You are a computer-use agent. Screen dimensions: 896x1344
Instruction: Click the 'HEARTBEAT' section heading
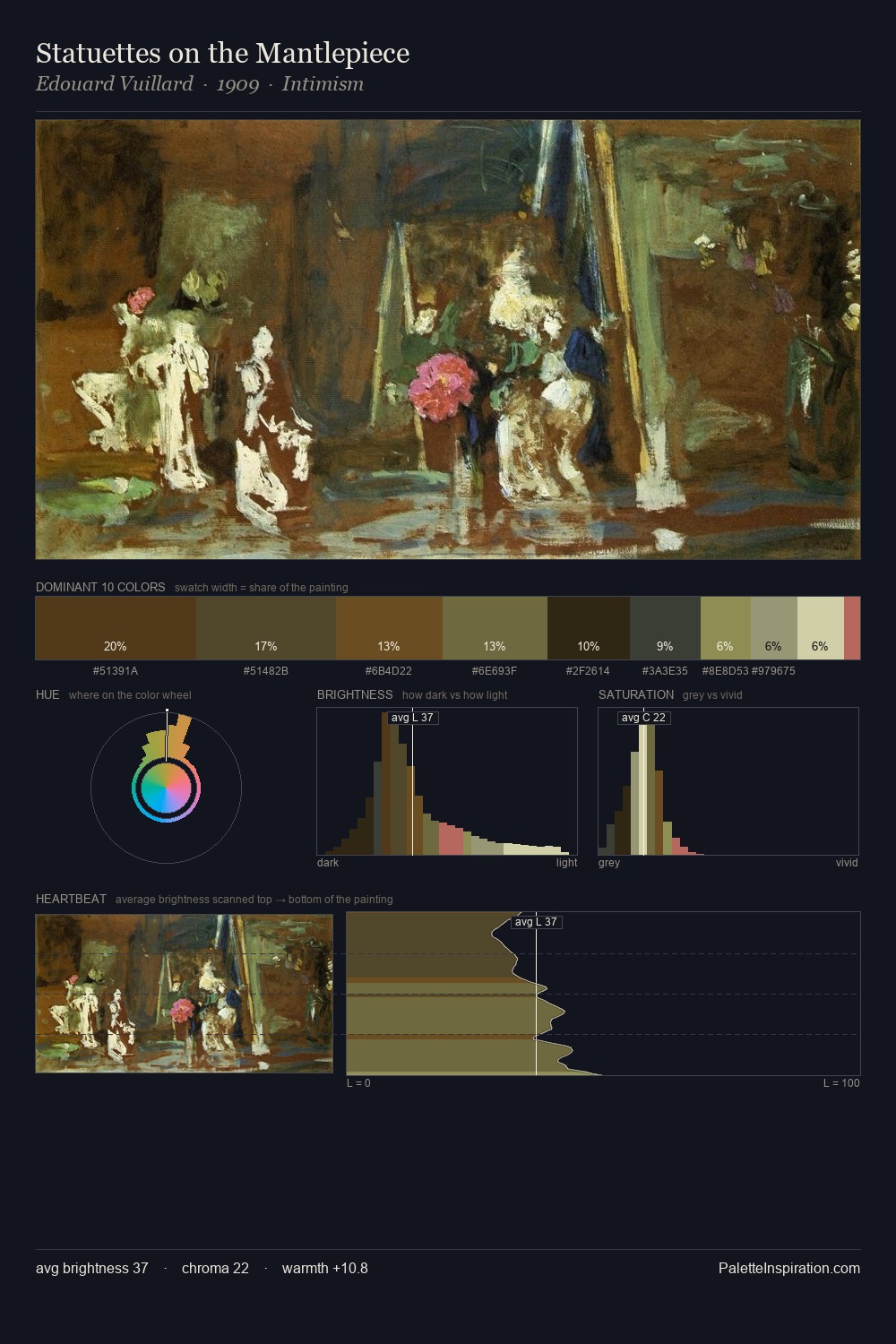[71, 899]
